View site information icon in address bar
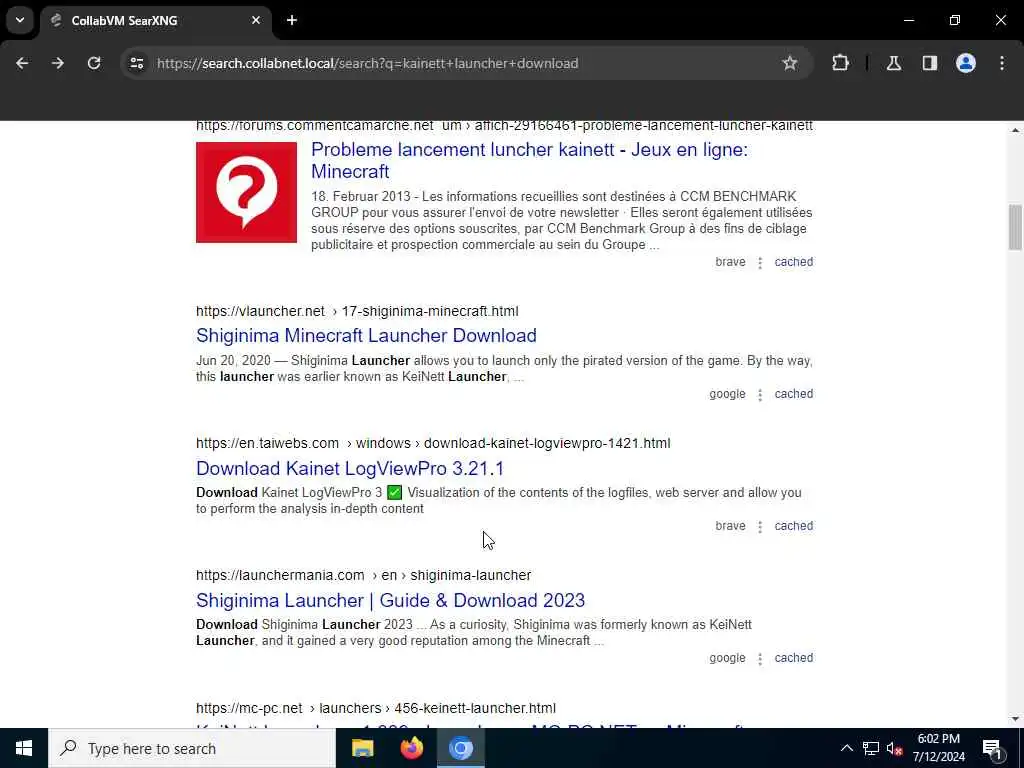This screenshot has height=768, width=1024. coord(136,63)
